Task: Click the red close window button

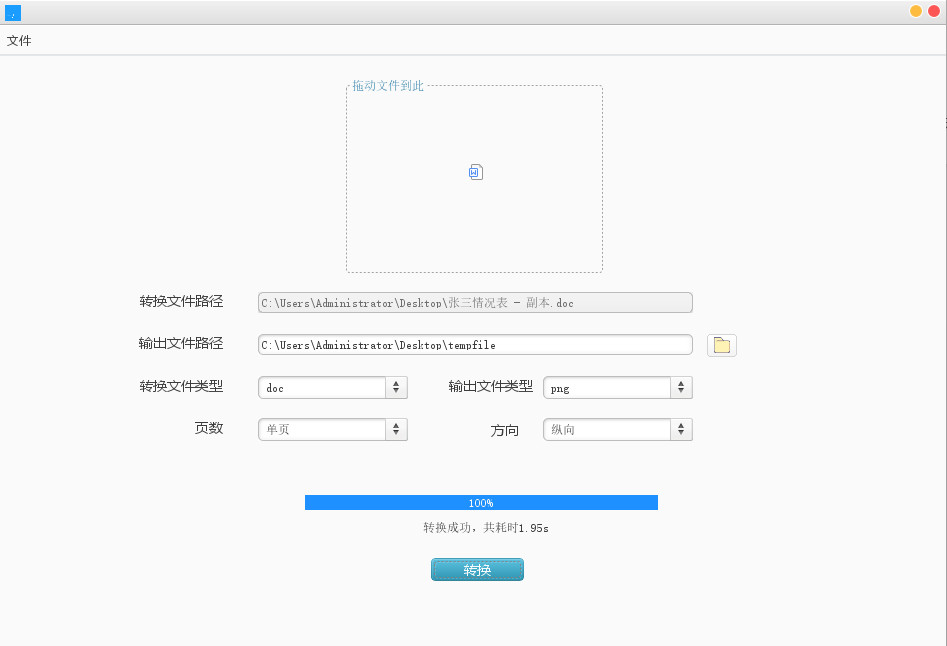Action: [934, 11]
